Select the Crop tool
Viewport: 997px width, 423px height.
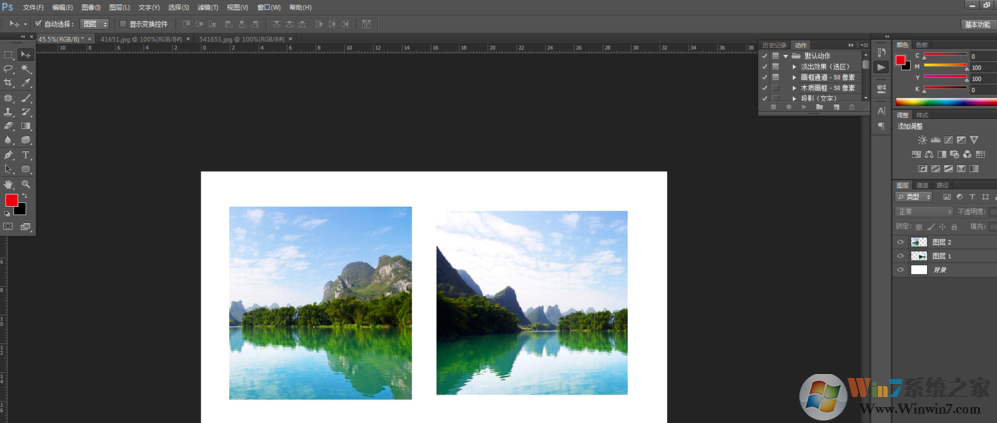9,83
